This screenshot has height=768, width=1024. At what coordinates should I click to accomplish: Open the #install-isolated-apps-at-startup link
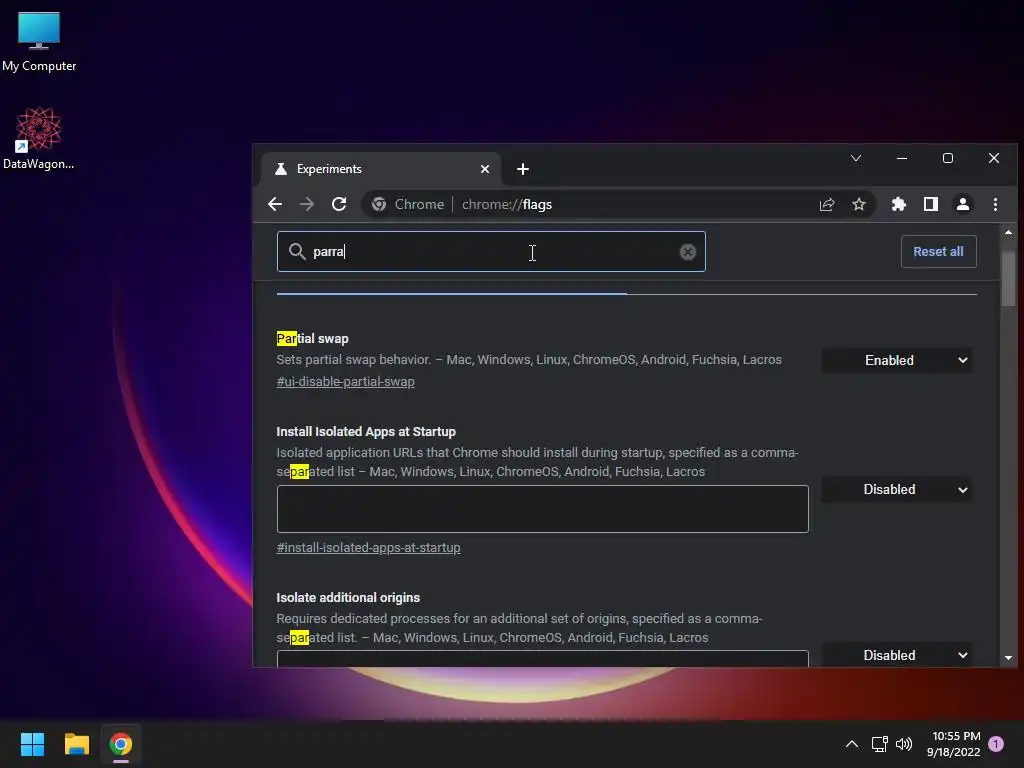(368, 547)
